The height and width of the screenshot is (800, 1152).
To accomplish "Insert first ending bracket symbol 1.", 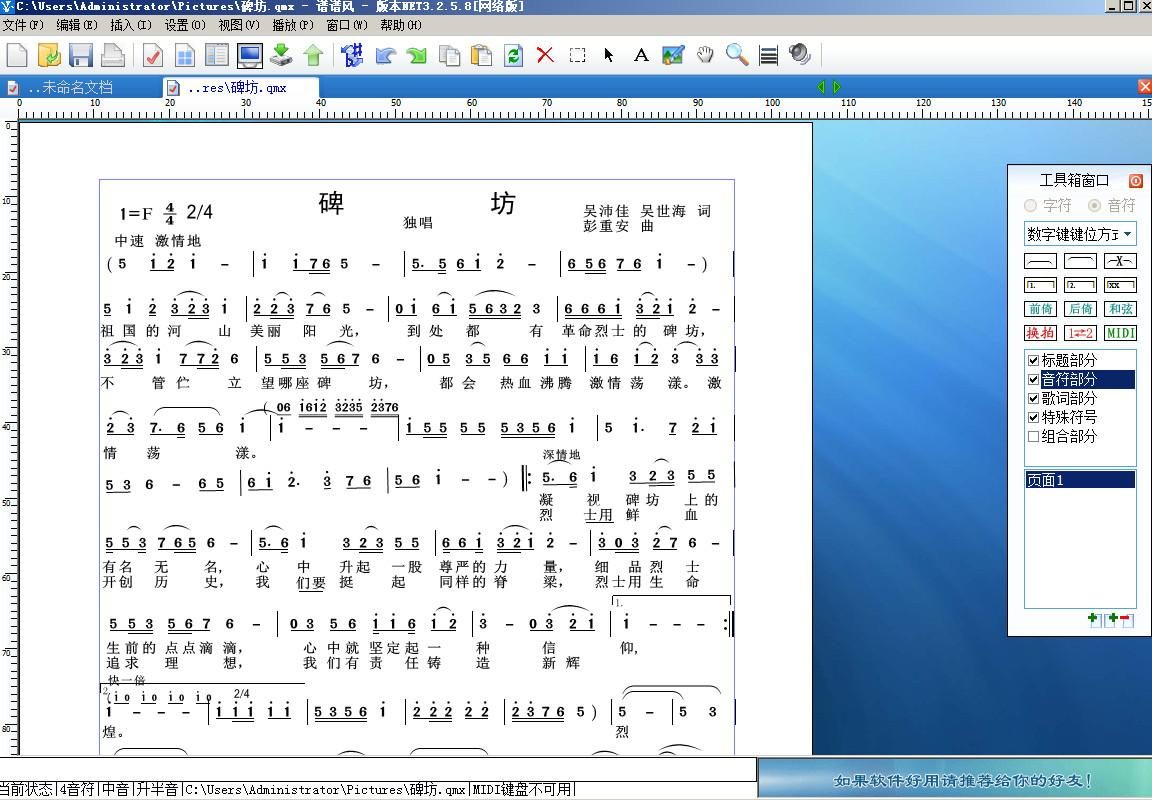I will point(1040,285).
